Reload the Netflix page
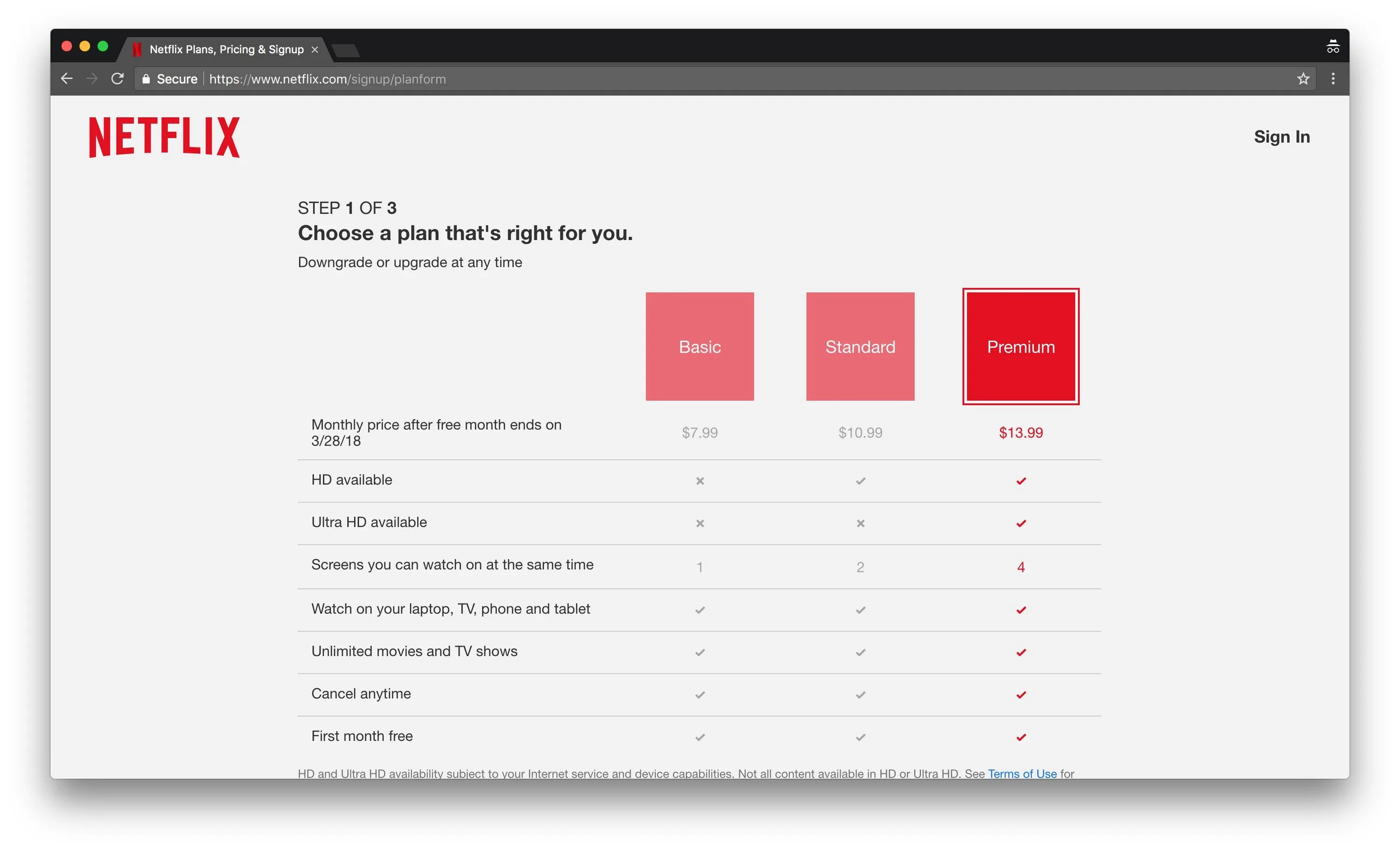The height and width of the screenshot is (851, 1400). pos(118,78)
